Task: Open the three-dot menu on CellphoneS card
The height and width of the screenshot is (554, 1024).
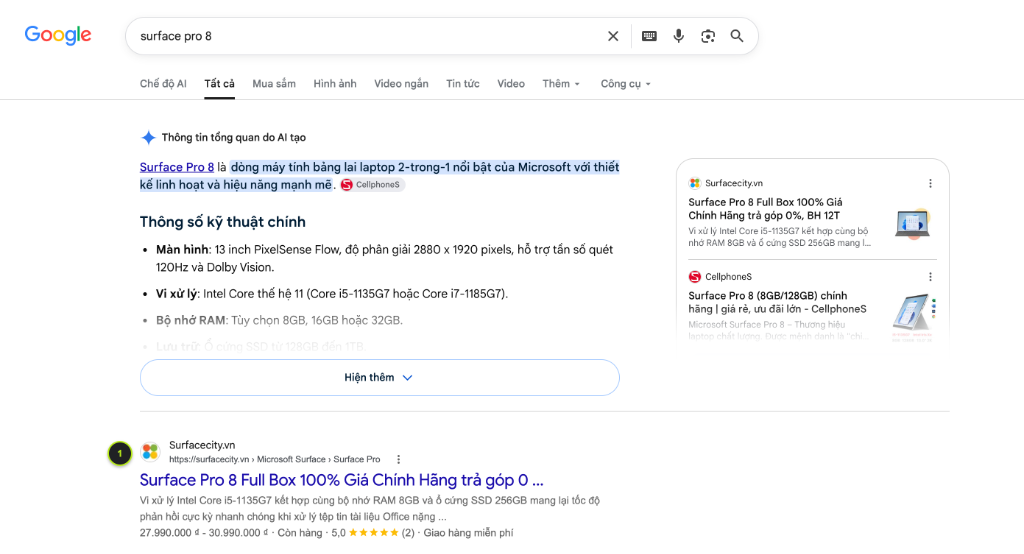Action: [930, 277]
